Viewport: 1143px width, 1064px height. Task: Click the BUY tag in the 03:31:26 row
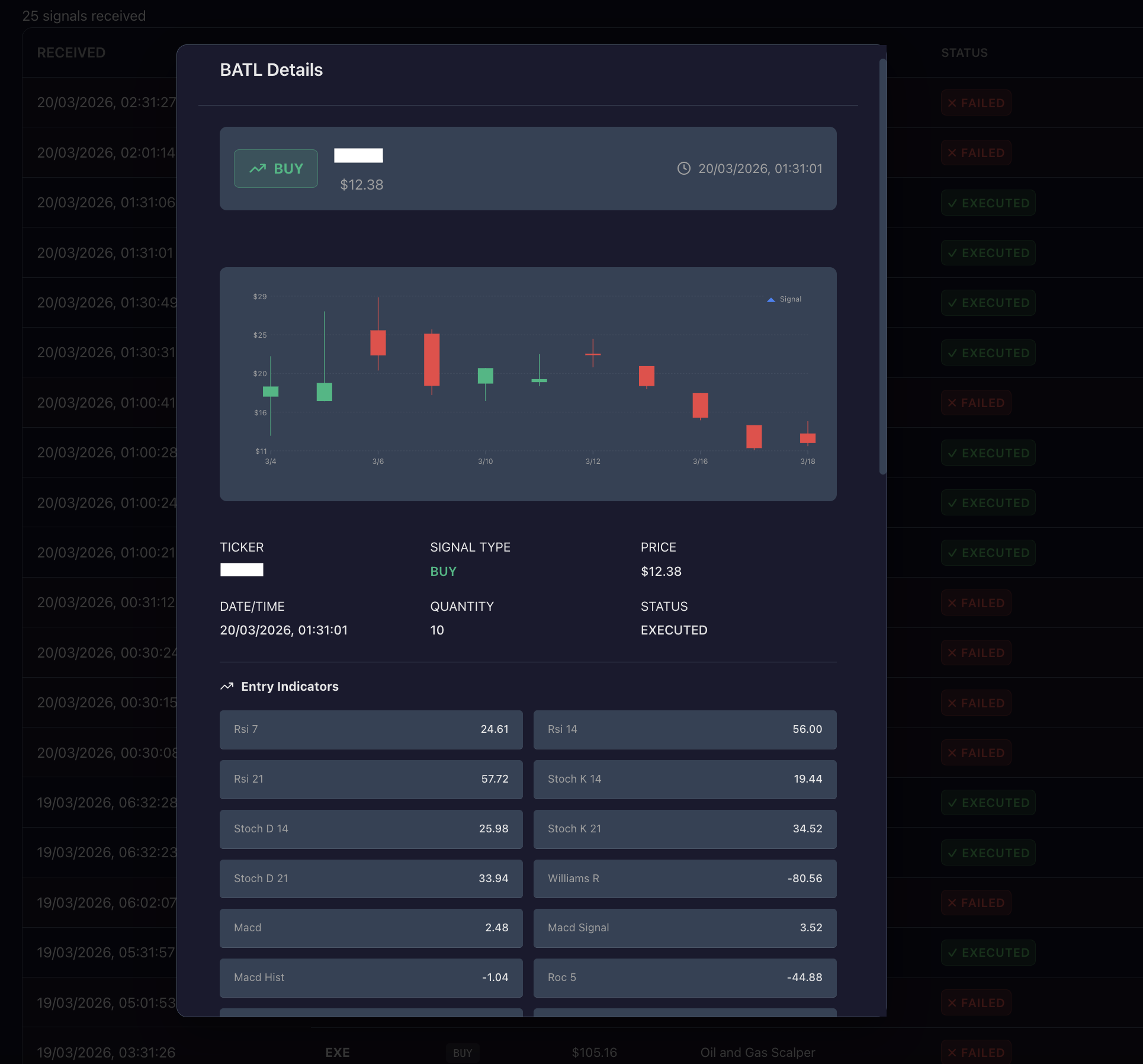coord(463,1053)
